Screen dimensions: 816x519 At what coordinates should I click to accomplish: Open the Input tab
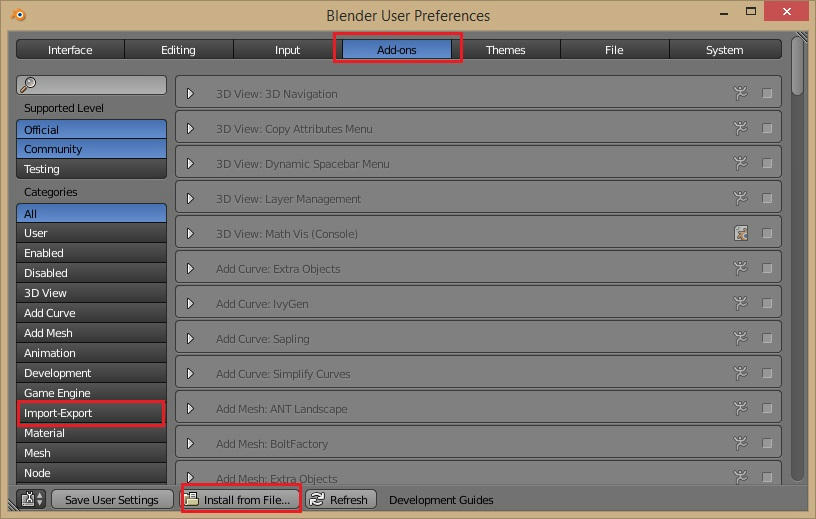287,49
